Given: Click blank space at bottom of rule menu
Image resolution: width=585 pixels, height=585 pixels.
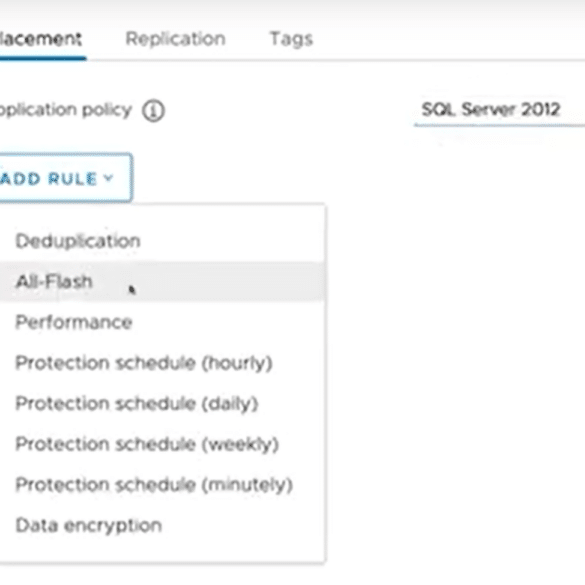Looking at the screenshot, I should (162, 554).
